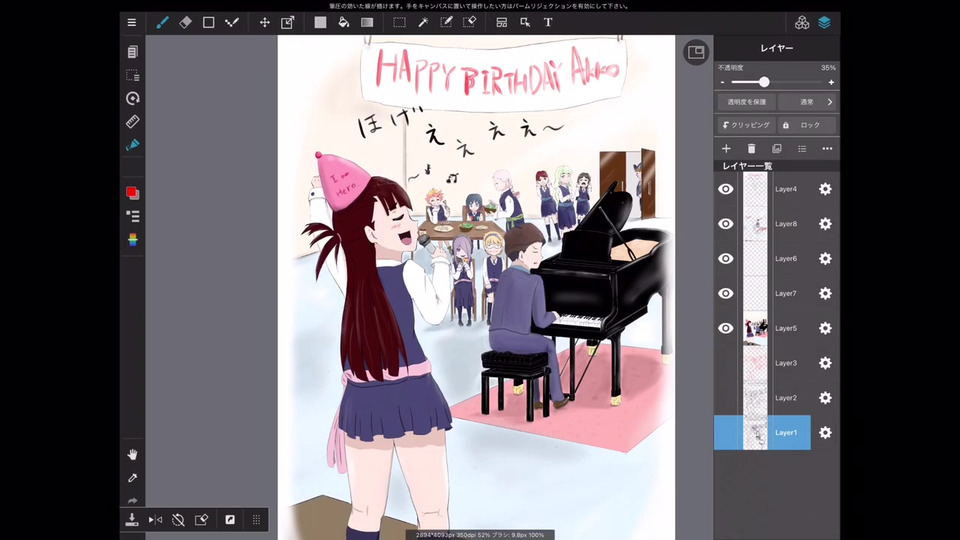Viewport: 960px width, 540px height.
Task: Select the Eraser tool
Action: point(185,23)
